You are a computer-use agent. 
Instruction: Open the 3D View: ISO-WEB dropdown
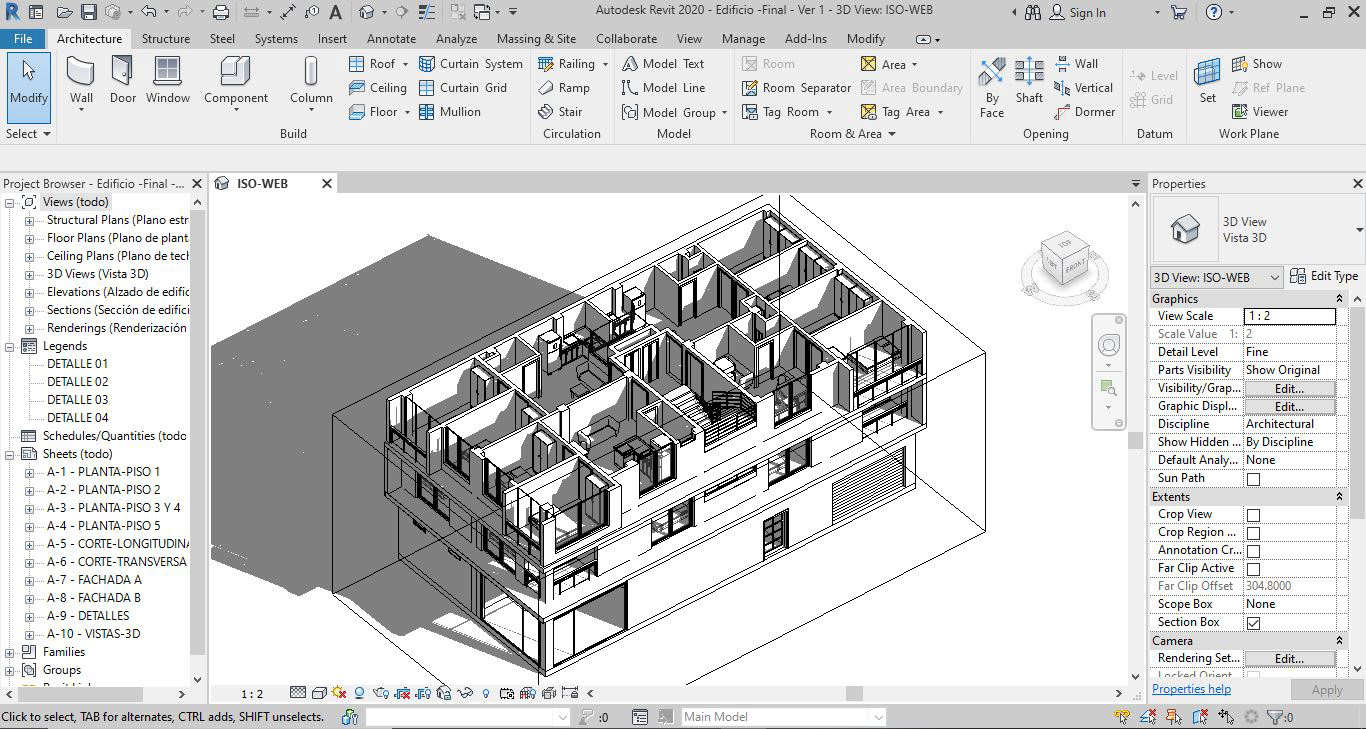1217,277
